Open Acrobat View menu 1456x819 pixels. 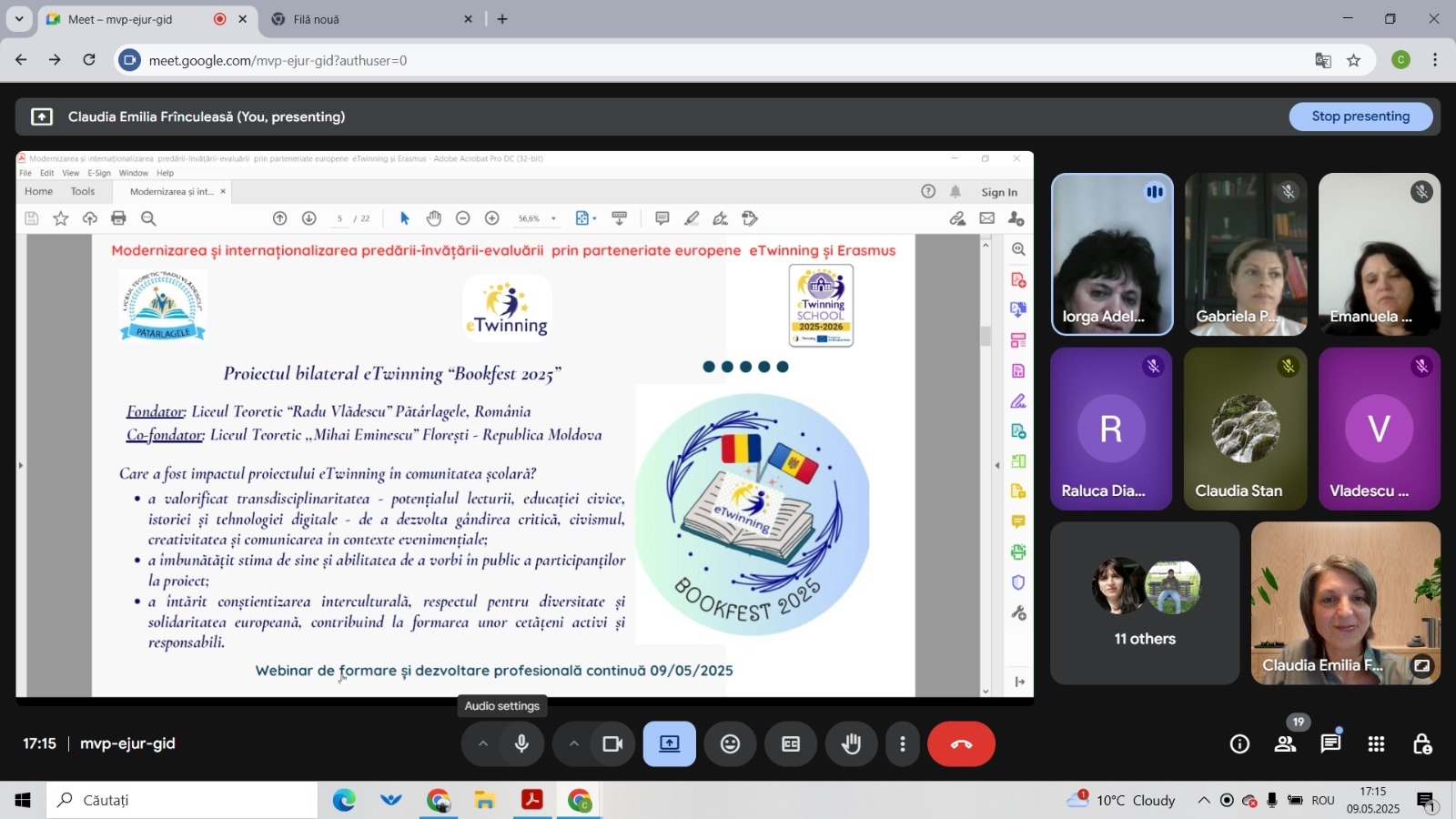click(70, 173)
